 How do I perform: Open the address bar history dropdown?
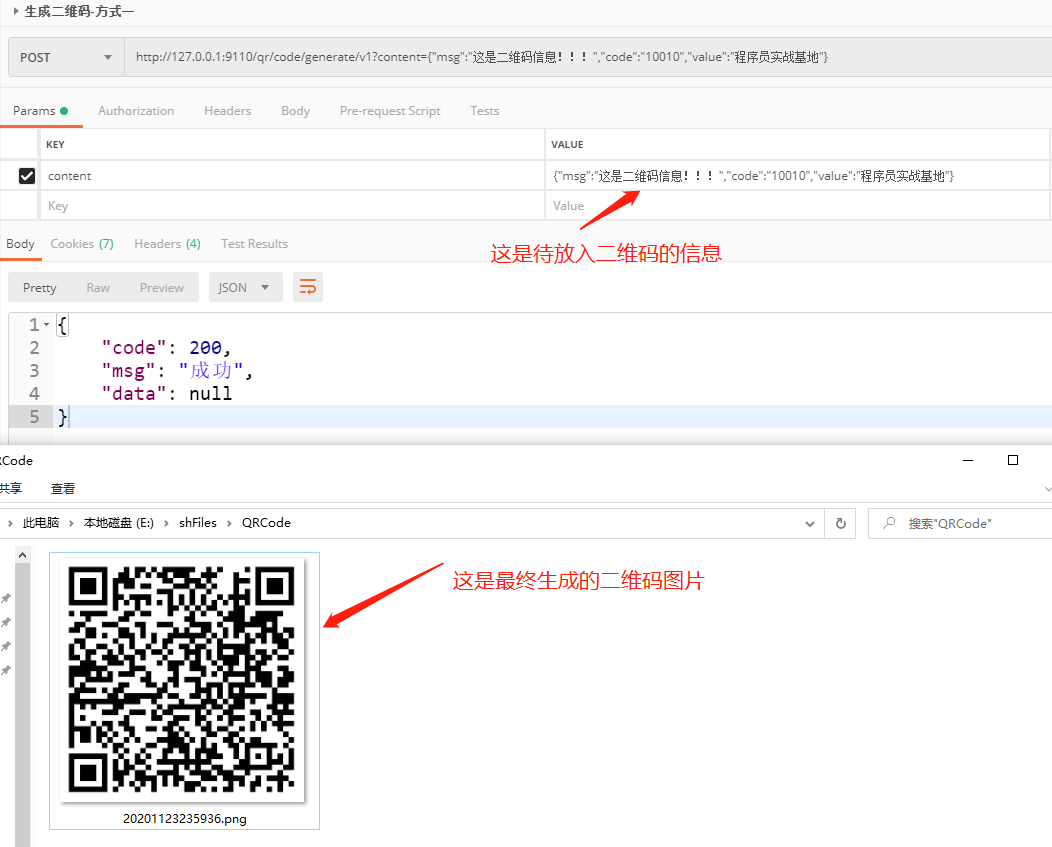[x=810, y=524]
